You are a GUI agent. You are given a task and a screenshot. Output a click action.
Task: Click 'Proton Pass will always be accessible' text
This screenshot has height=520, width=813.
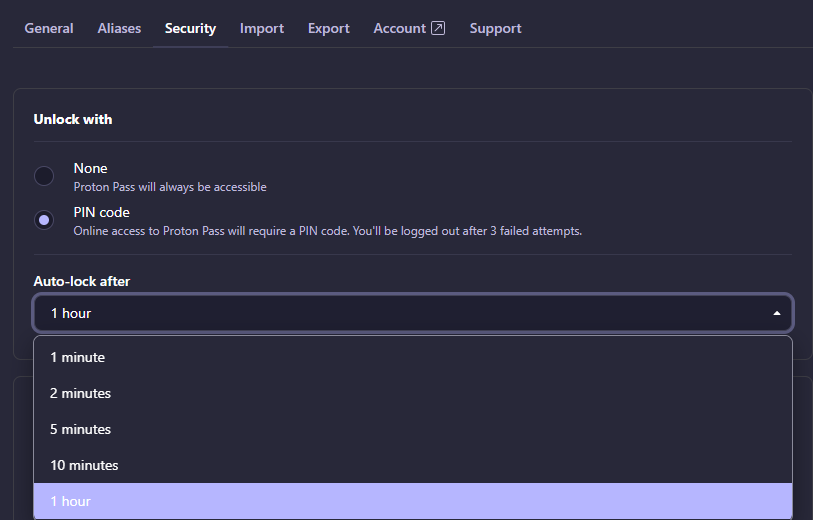point(170,187)
